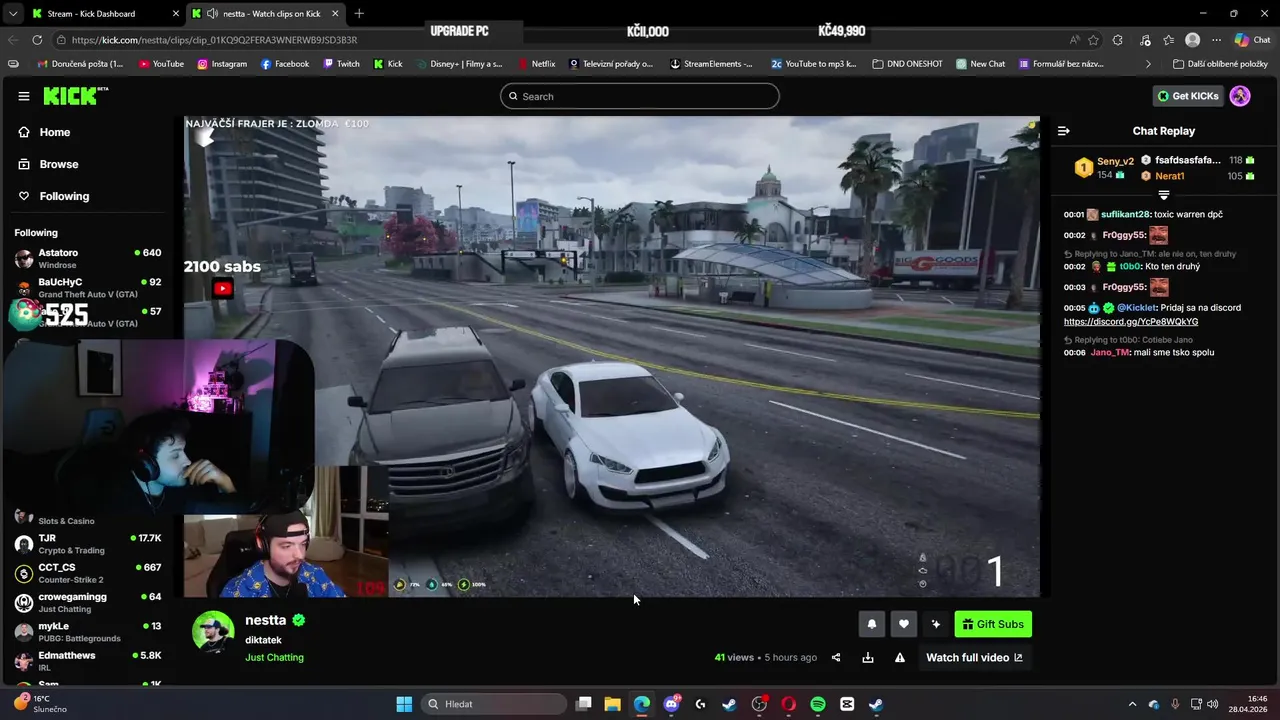Open YouTube bookmark
Image resolution: width=1280 pixels, height=720 pixels.
pyautogui.click(x=161, y=64)
